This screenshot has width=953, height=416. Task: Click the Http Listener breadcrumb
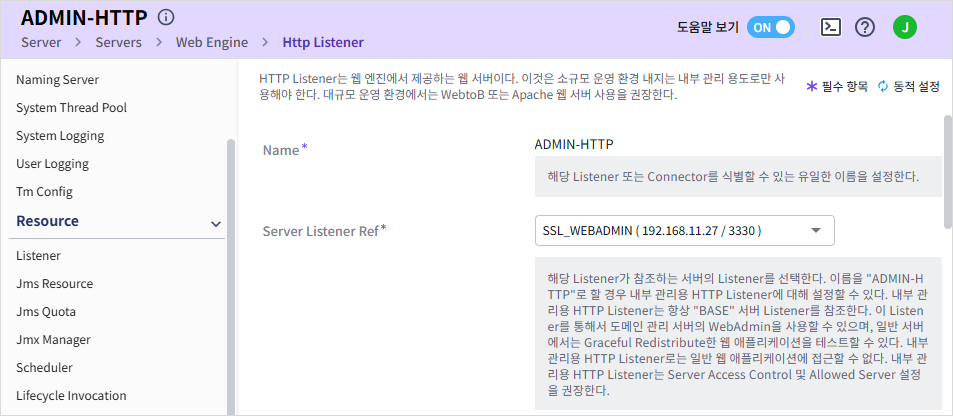click(x=323, y=43)
